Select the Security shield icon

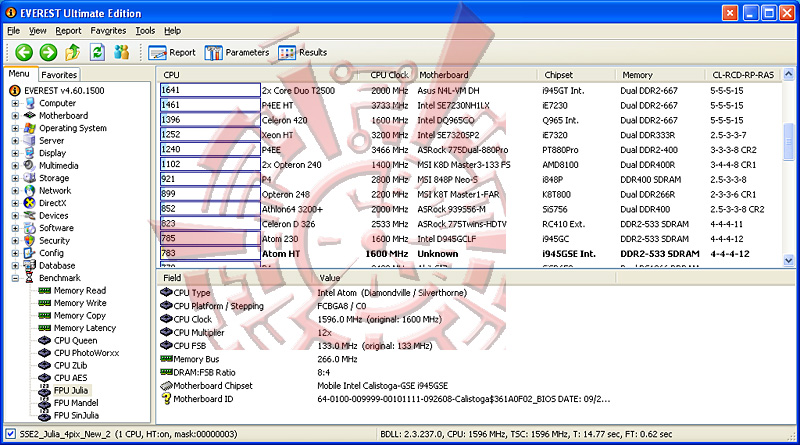[x=30, y=240]
